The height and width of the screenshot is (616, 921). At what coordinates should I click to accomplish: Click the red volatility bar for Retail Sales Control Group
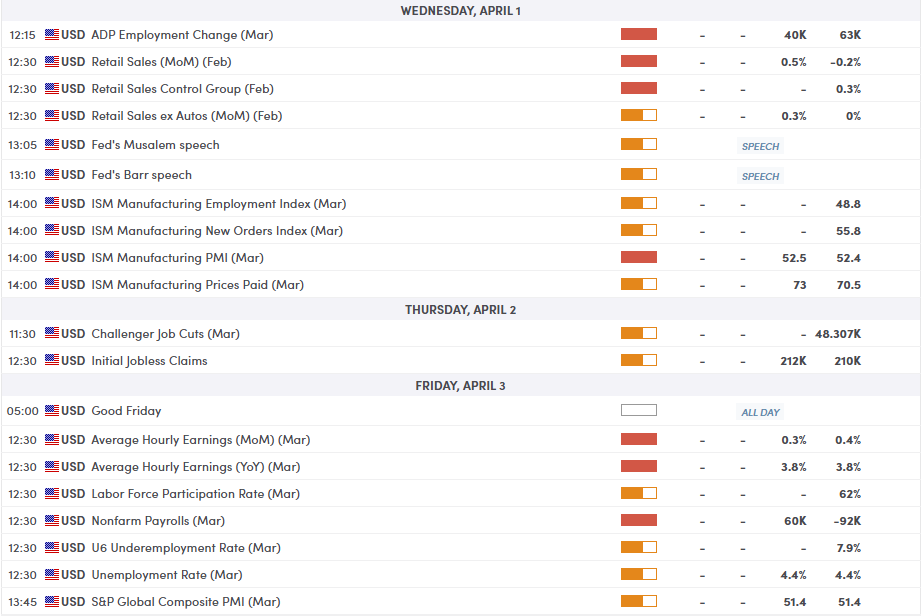(x=638, y=88)
